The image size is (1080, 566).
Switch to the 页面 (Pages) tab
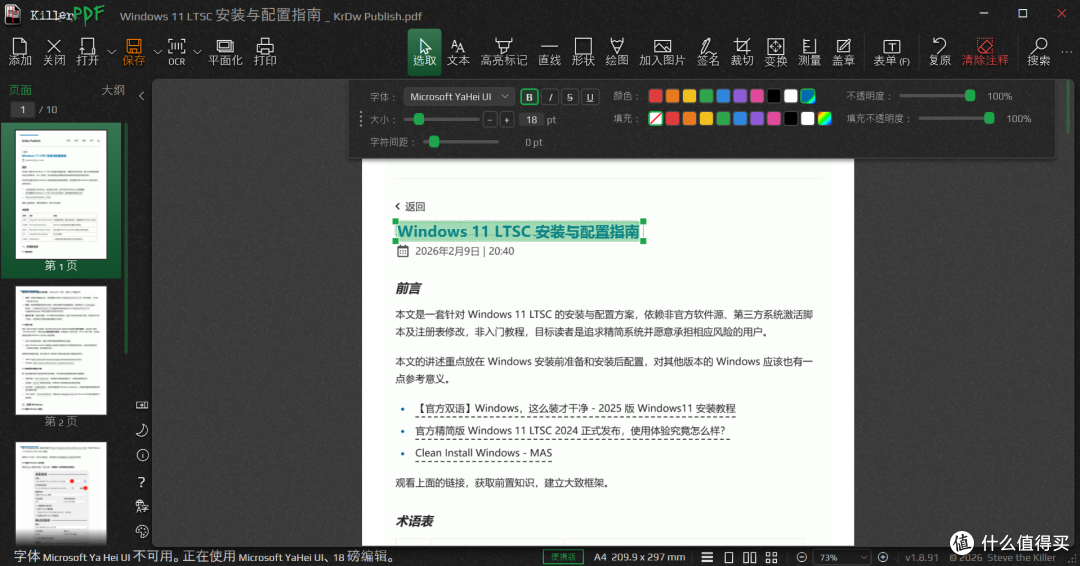[20, 90]
